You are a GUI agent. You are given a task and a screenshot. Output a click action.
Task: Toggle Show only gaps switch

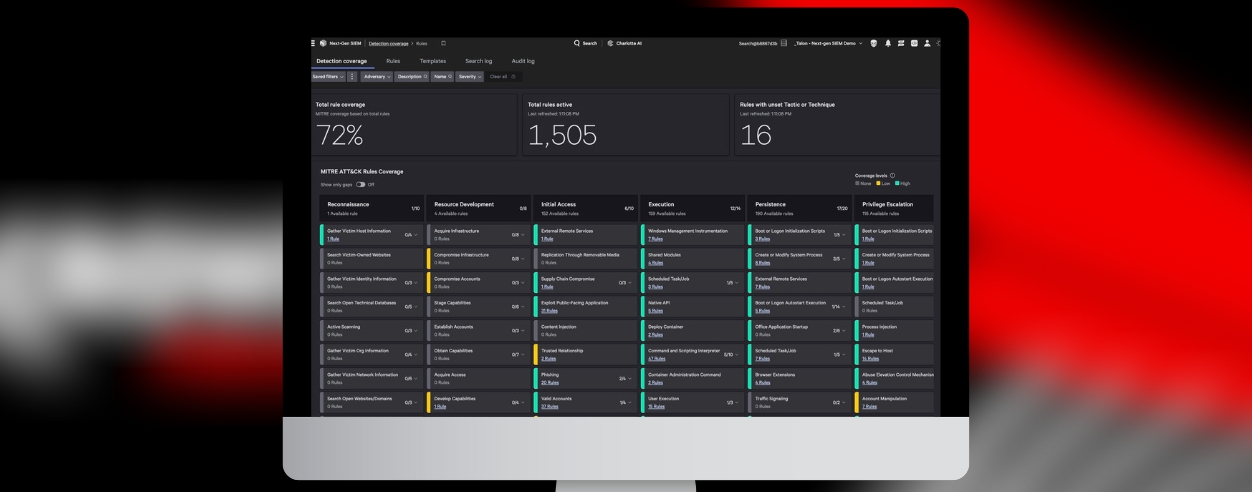[x=361, y=184]
